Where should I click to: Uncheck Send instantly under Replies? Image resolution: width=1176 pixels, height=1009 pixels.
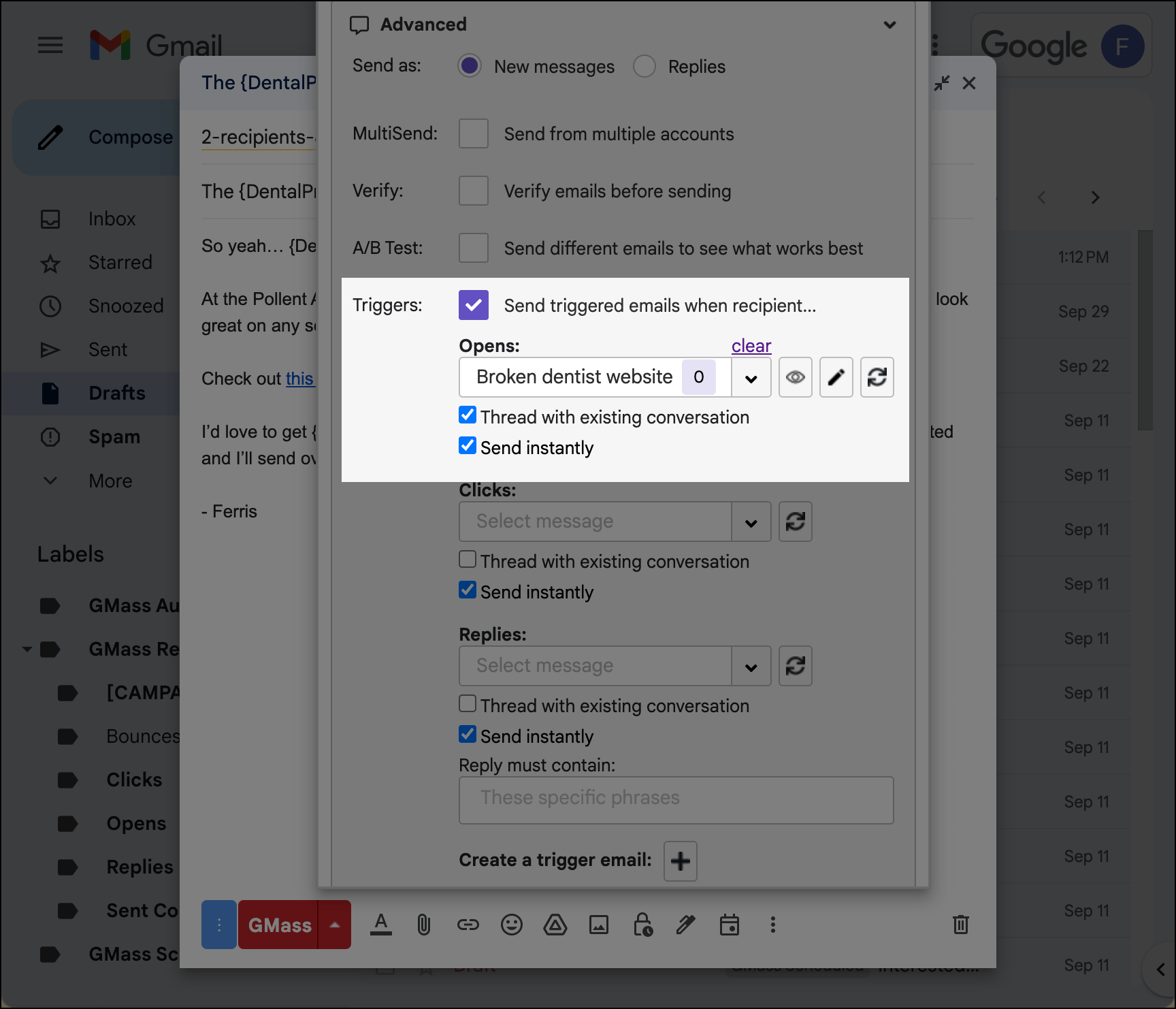pyautogui.click(x=468, y=734)
